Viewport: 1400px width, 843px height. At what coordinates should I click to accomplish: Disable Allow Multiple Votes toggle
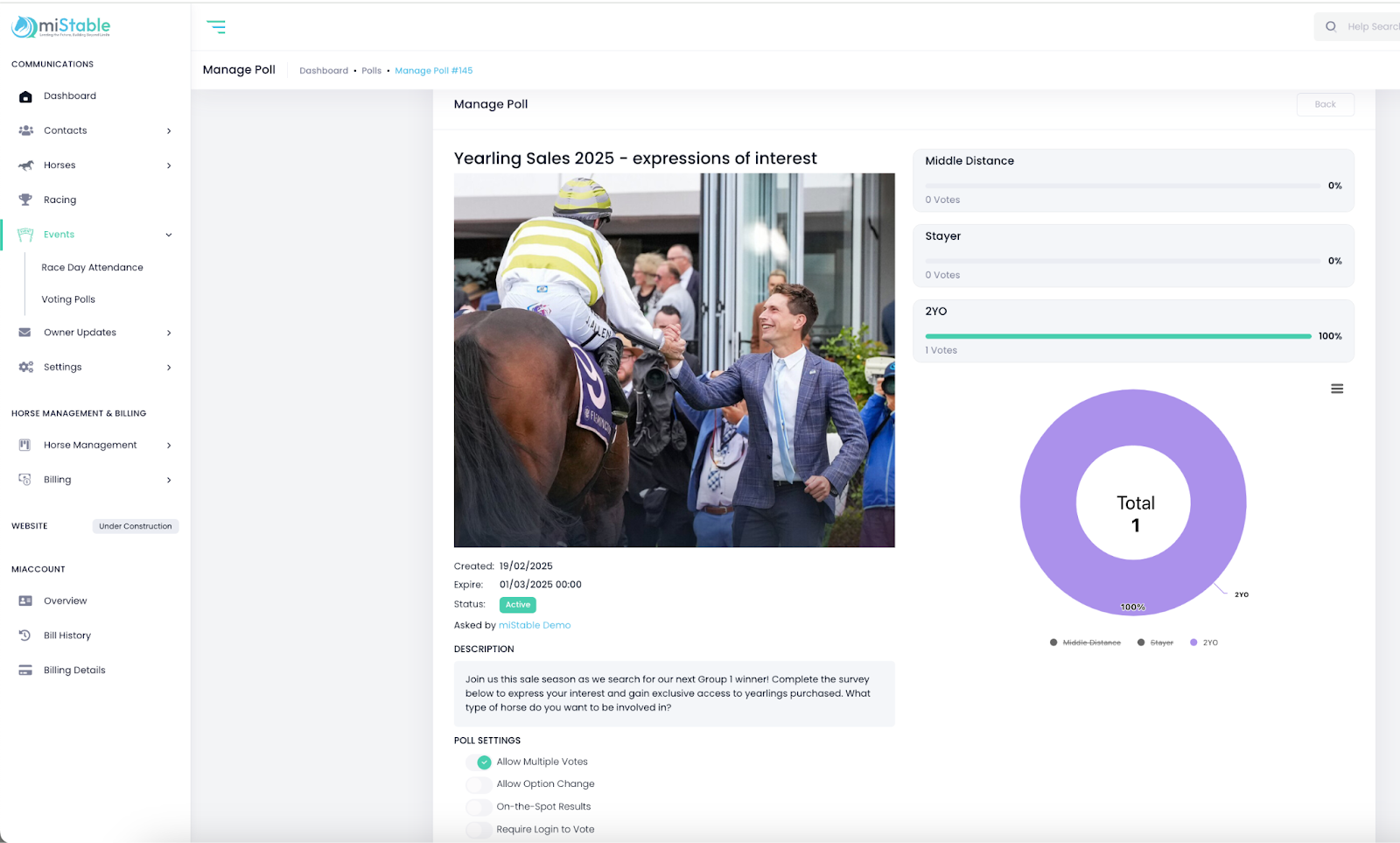[479, 762]
